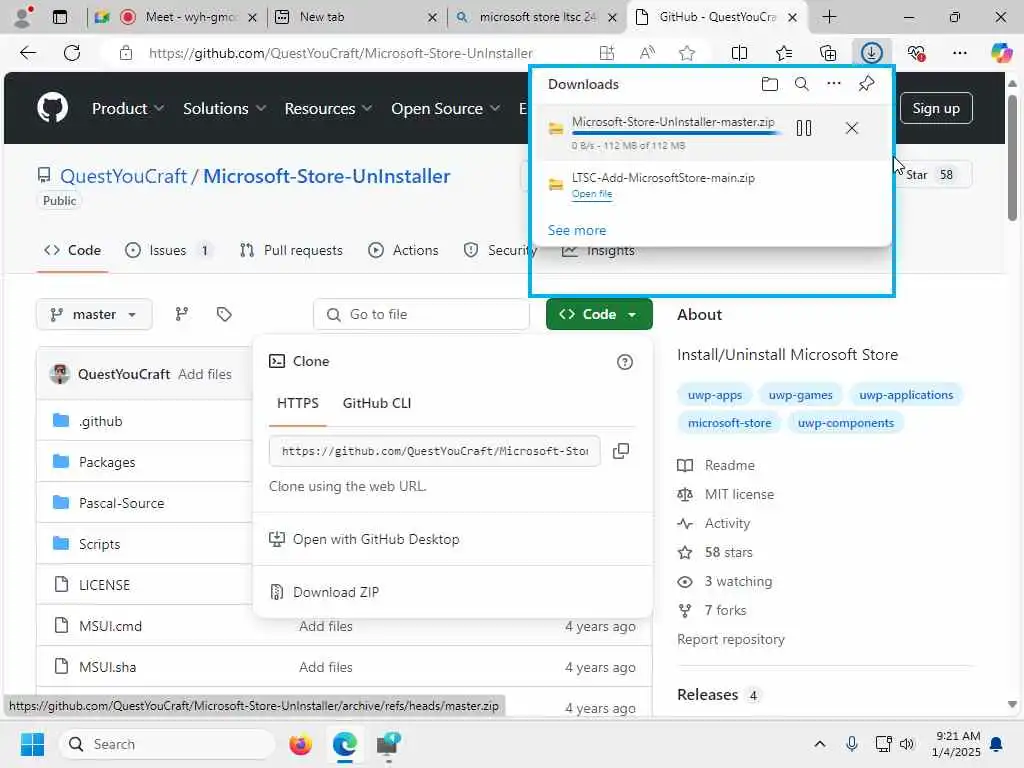The width and height of the screenshot is (1024, 768).
Task: View site information lock icon
Action: pyautogui.click(x=126, y=53)
